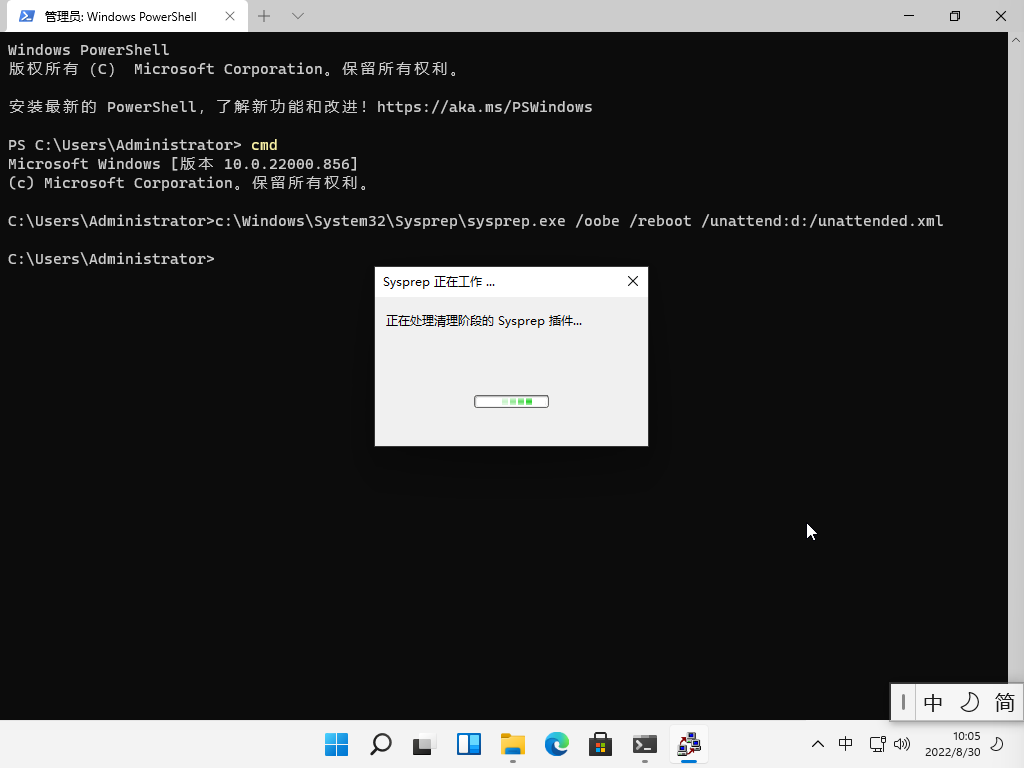This screenshot has height=768, width=1024.
Task: Close the Windows Terminal window
Action: 1000,16
